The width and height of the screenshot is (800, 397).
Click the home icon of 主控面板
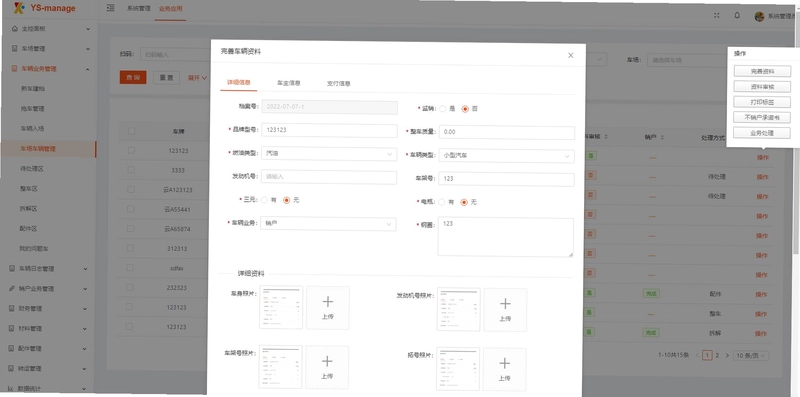(15, 29)
